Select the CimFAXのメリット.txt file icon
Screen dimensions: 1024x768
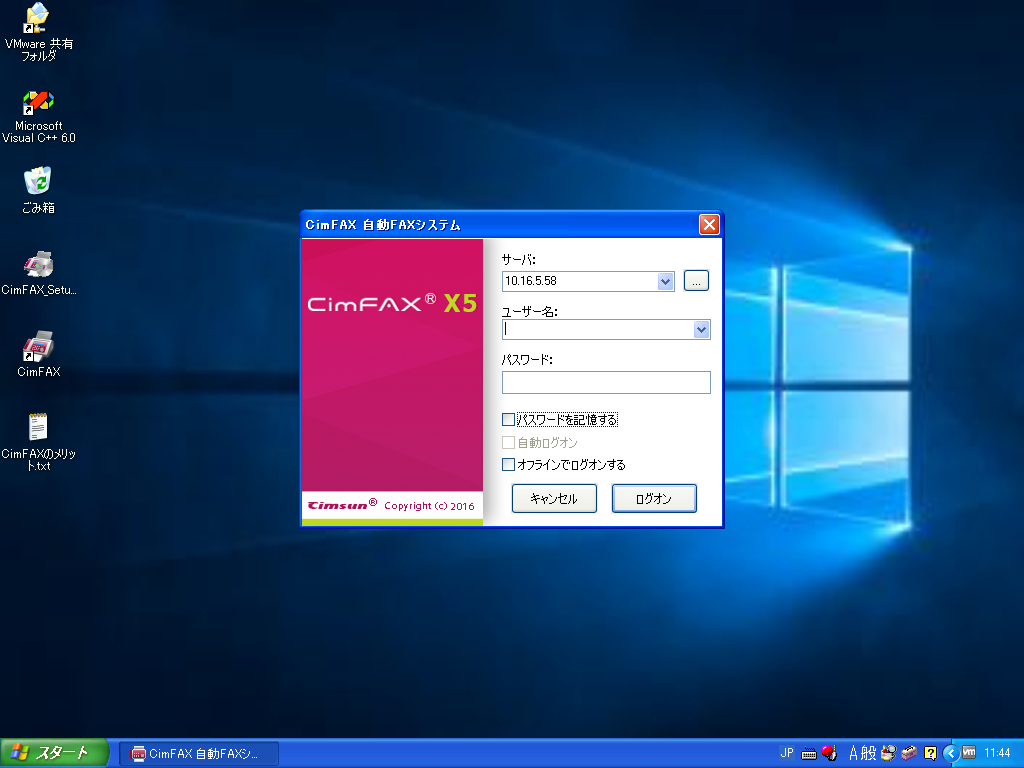39,441
